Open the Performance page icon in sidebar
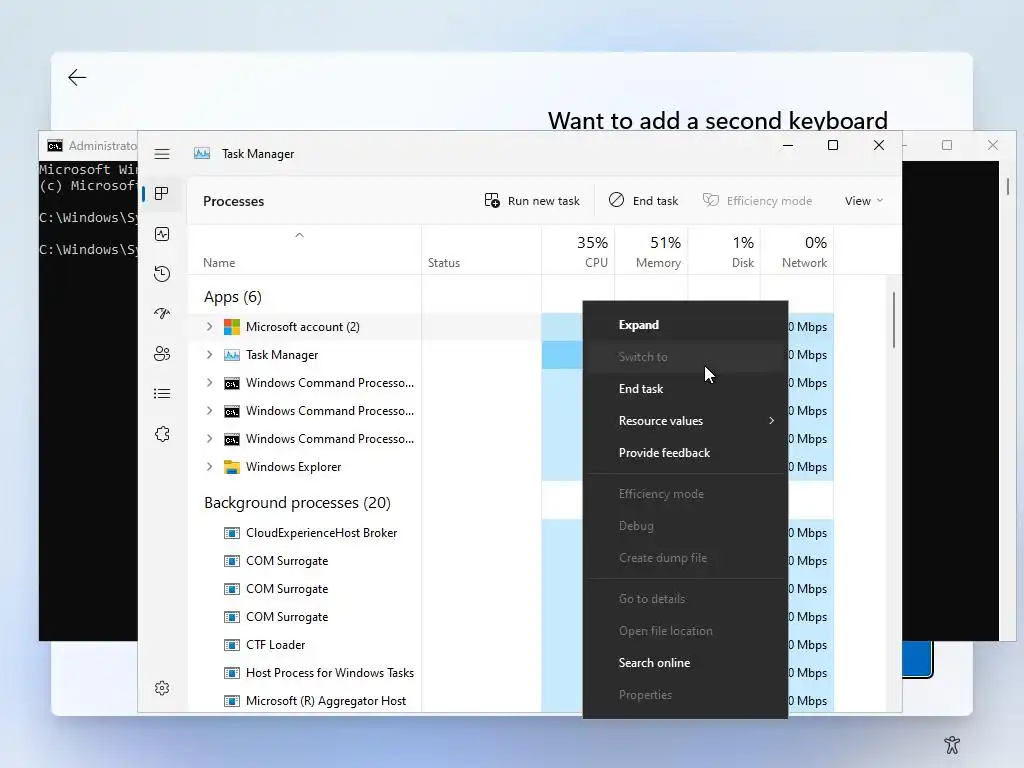1024x768 pixels. (x=162, y=234)
